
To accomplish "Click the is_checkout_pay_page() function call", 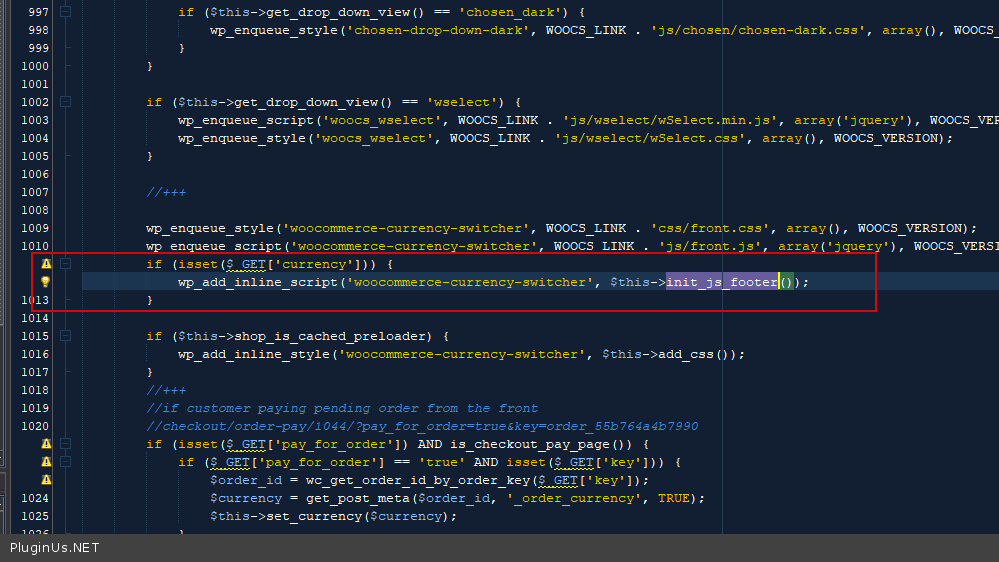I will [x=541, y=444].
